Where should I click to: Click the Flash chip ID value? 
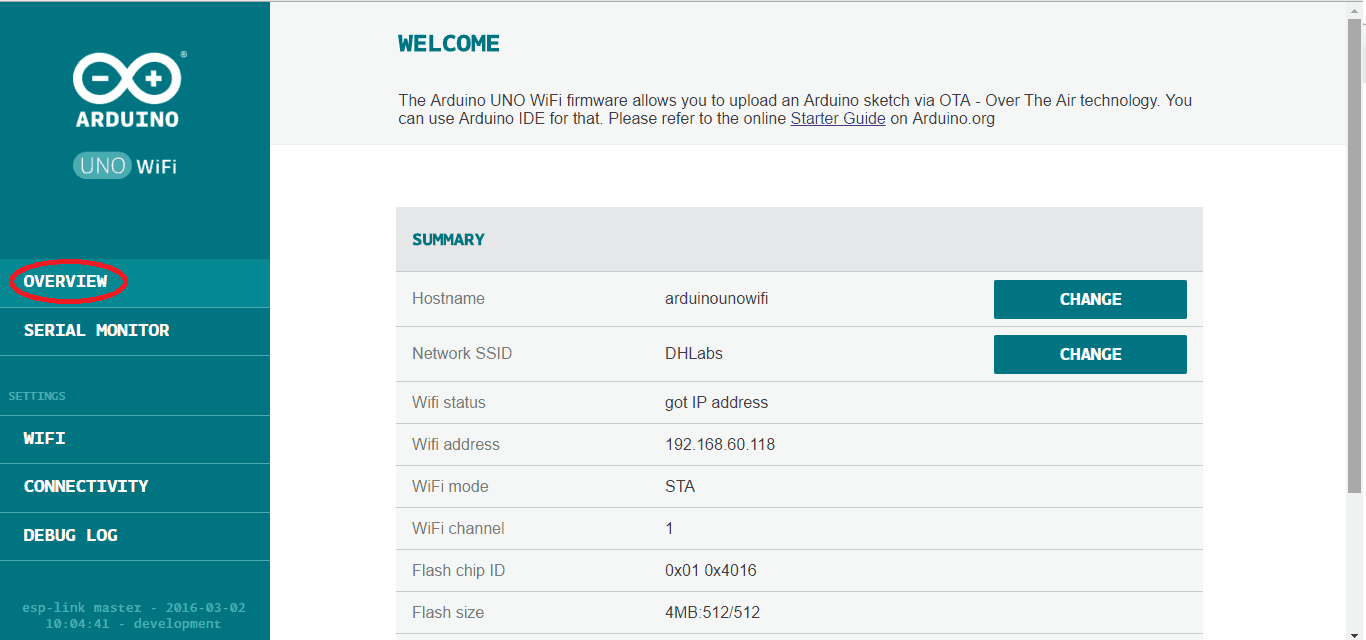tap(710, 570)
